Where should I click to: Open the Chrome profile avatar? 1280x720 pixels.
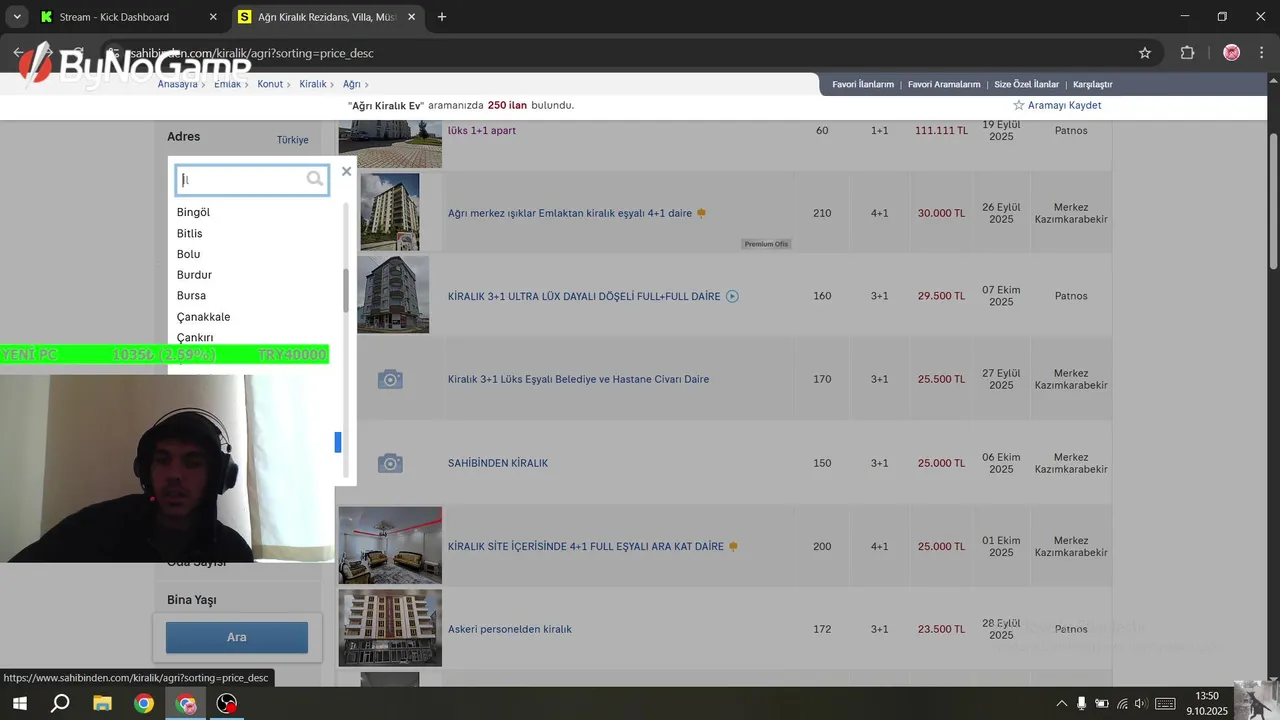pos(1232,53)
